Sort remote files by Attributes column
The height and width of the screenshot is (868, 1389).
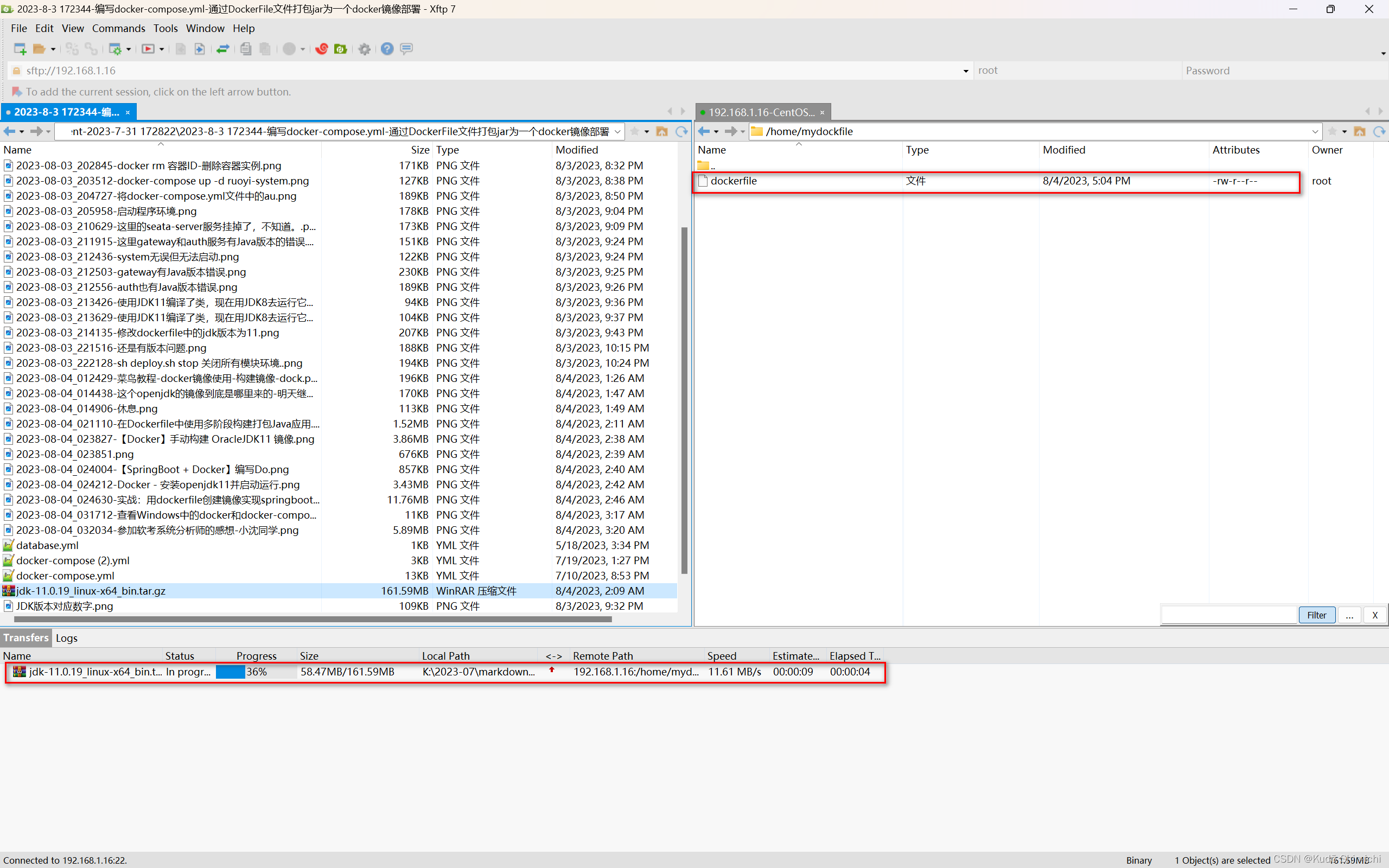click(x=1236, y=150)
